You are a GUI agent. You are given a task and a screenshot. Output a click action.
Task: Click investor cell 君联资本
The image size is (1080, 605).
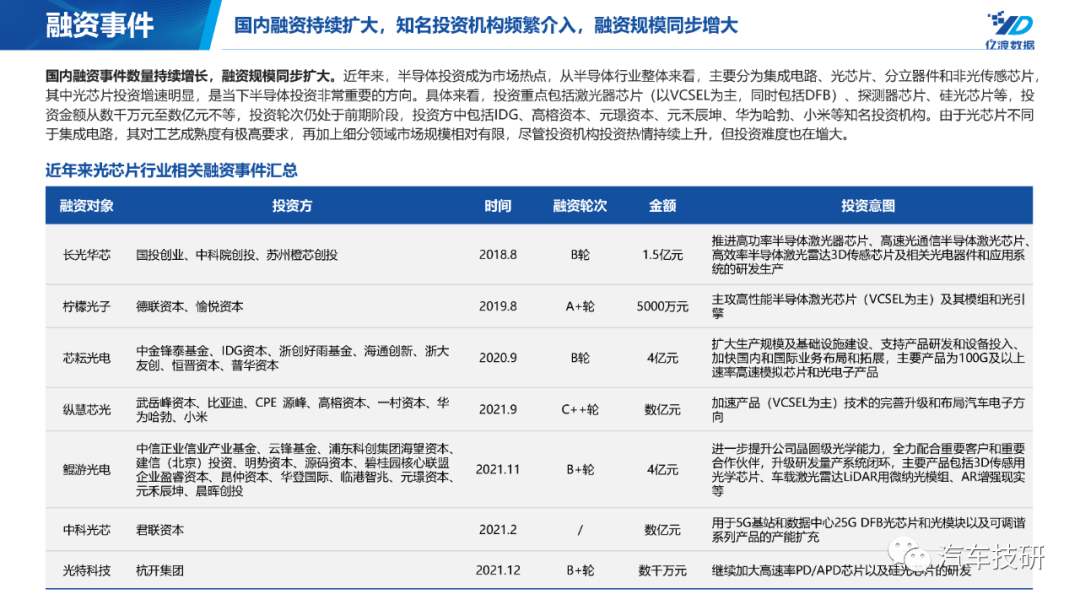click(160, 529)
